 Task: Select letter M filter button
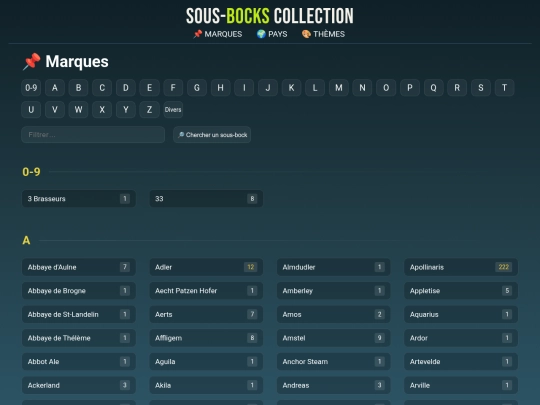339,88
